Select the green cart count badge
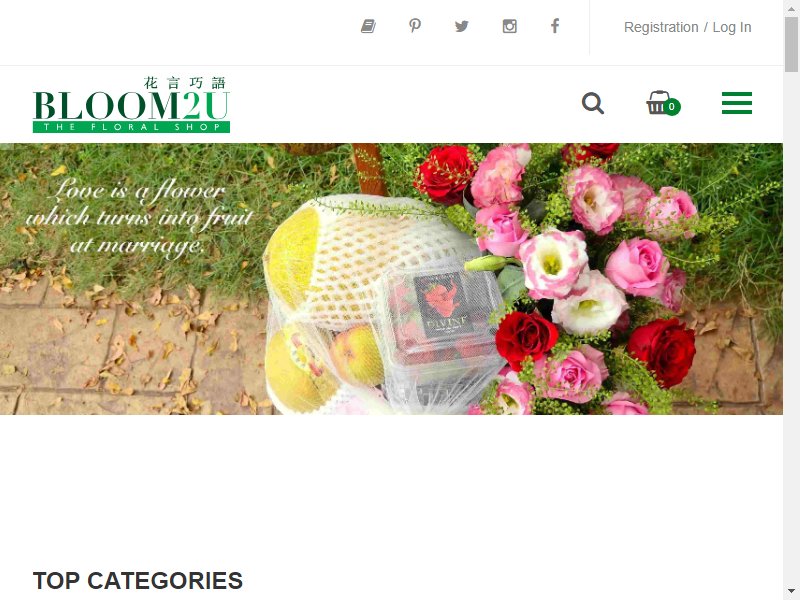Screen dimensions: 800x600 tap(672, 107)
